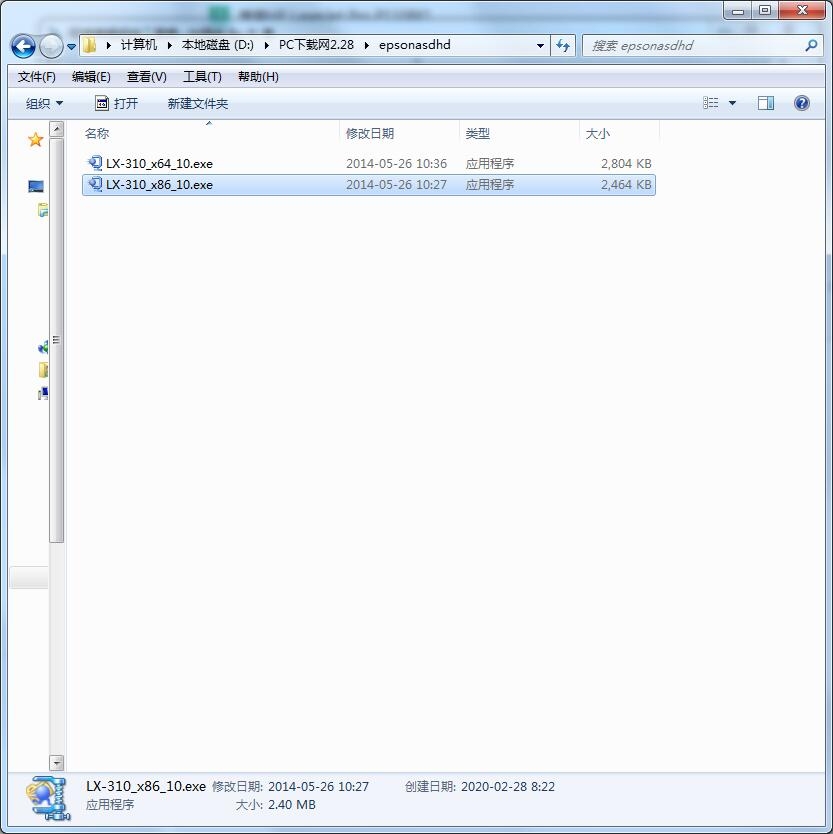Select PC下载网2.28 in the address path
This screenshot has width=833, height=834.
coord(316,45)
